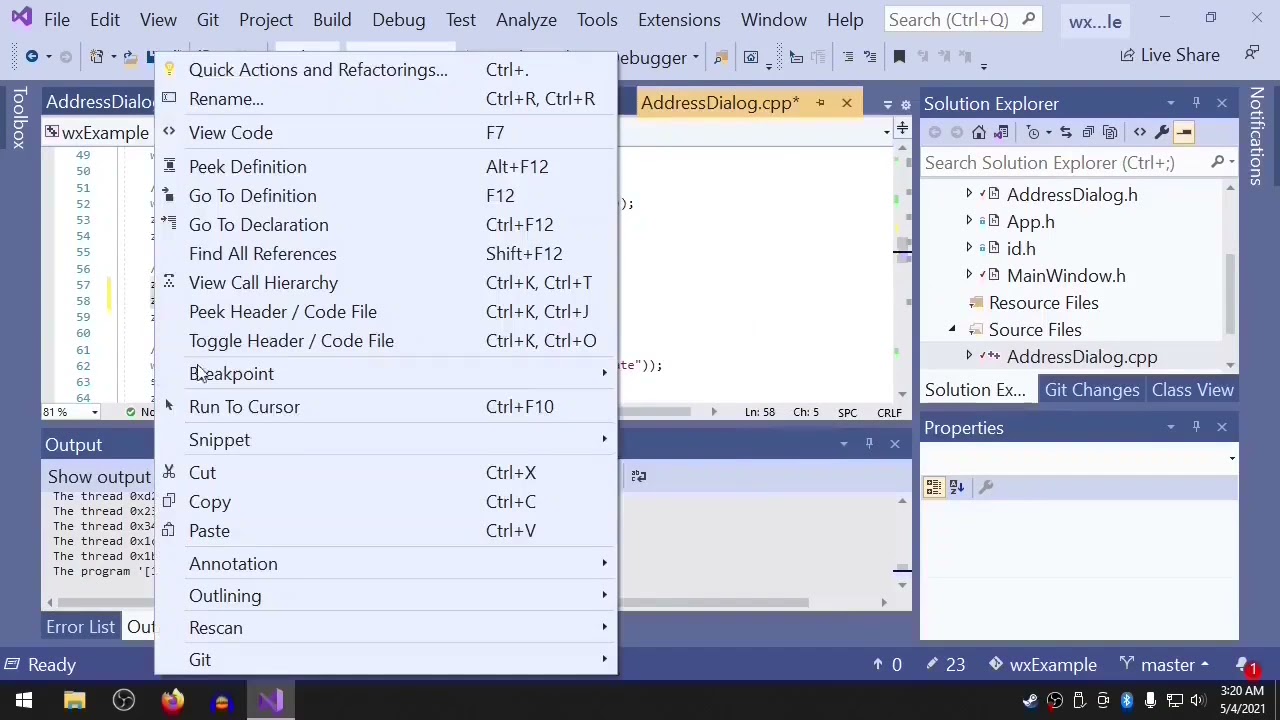Open the Rescan submenu
This screenshot has width=1280, height=720.
pos(386,628)
